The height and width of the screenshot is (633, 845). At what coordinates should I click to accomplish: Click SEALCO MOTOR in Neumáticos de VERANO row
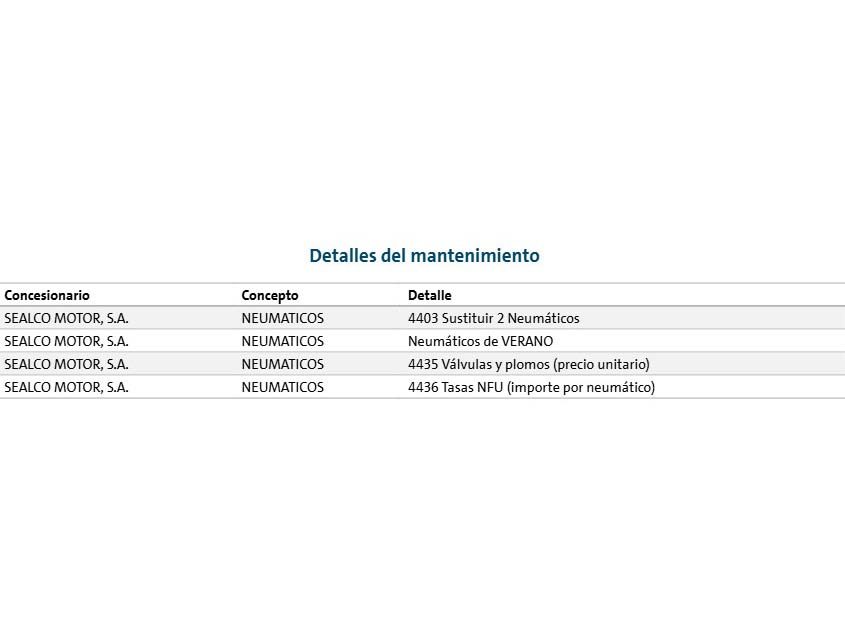pos(66,342)
